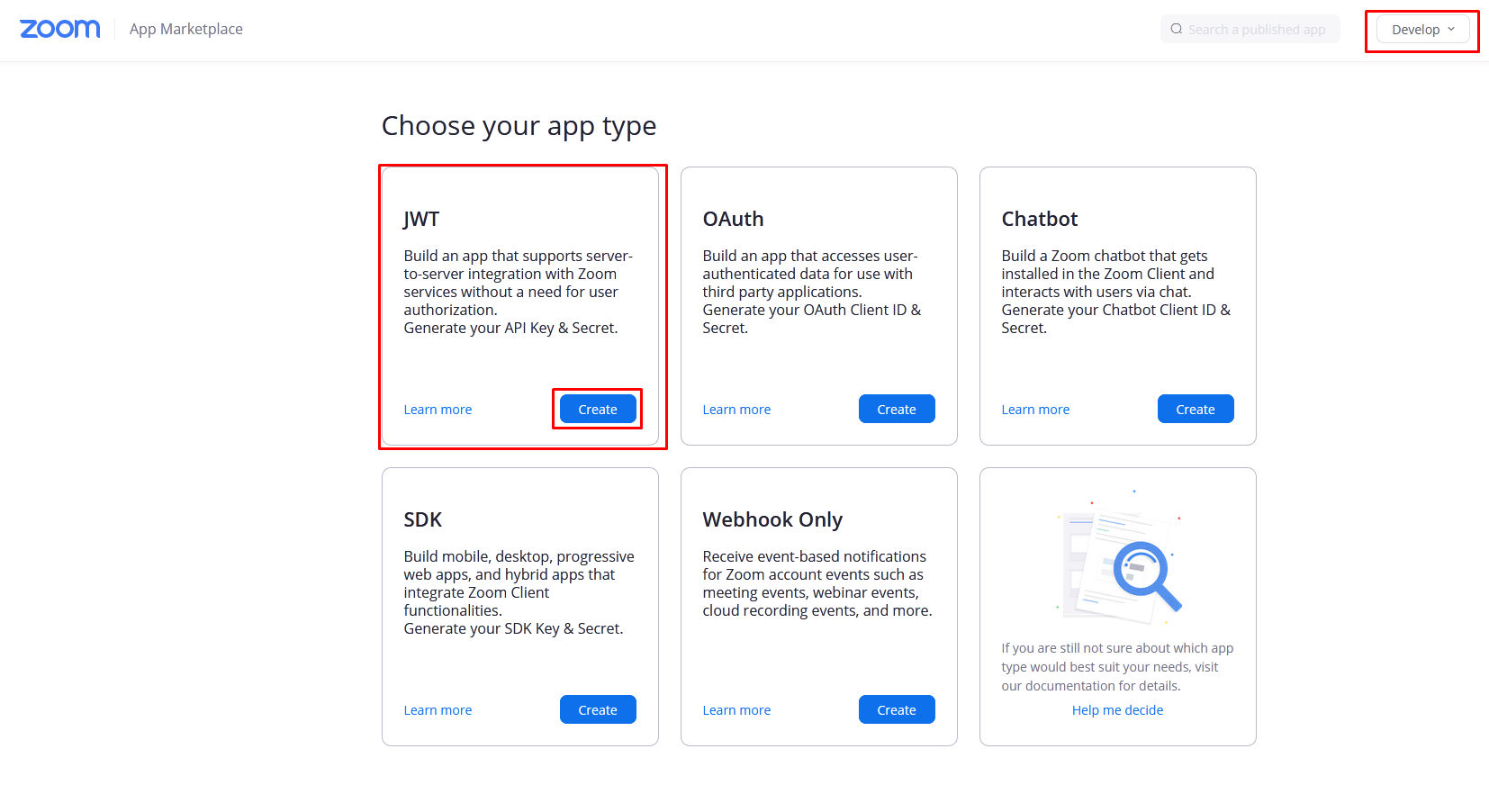Image resolution: width=1489 pixels, height=812 pixels.
Task: Create a Chatbot app
Action: [1196, 409]
